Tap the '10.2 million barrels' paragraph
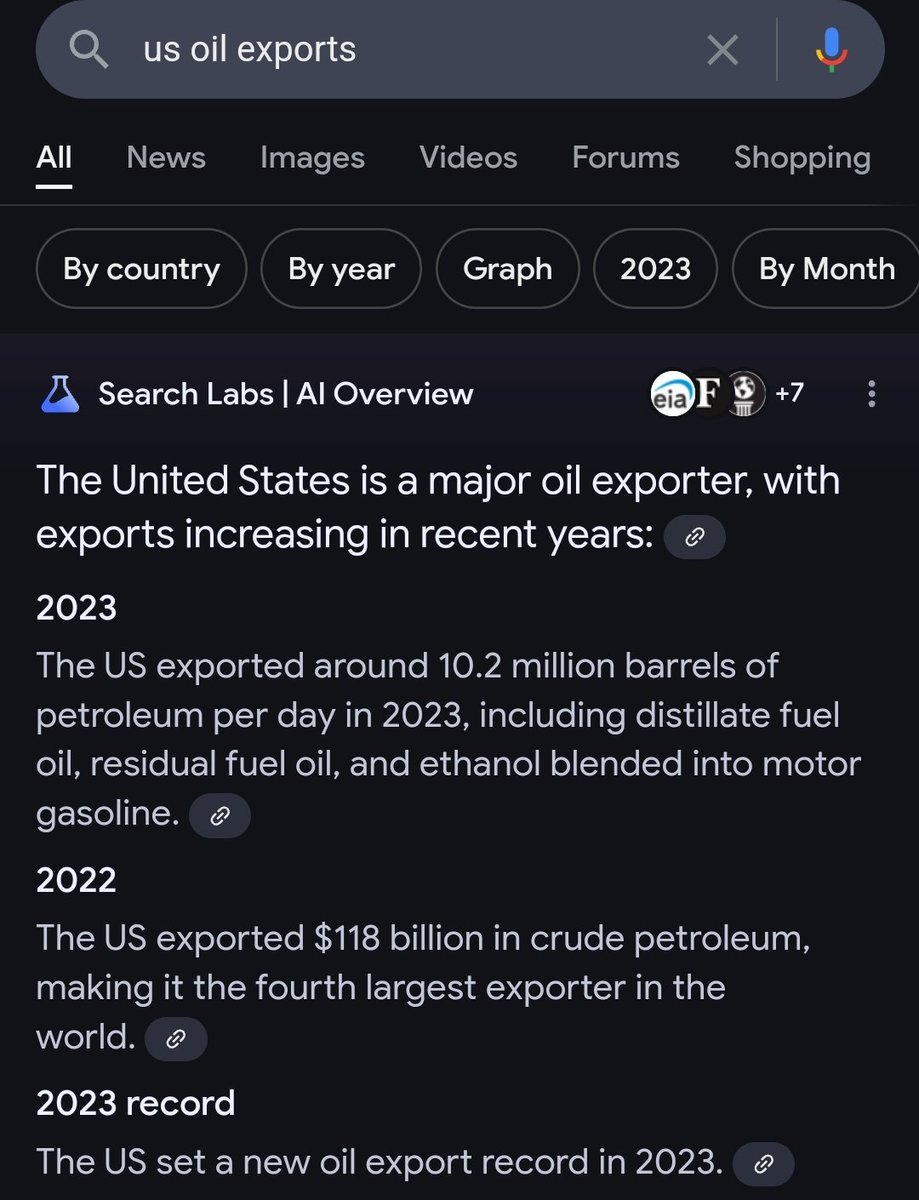The height and width of the screenshot is (1200, 919). 448,740
